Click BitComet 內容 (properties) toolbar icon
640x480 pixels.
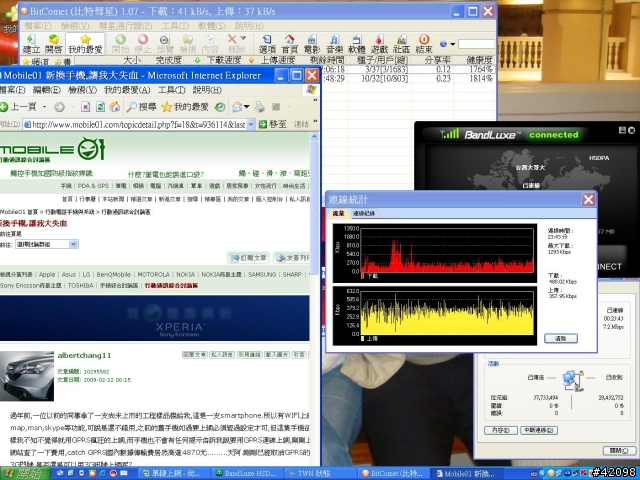210,44
